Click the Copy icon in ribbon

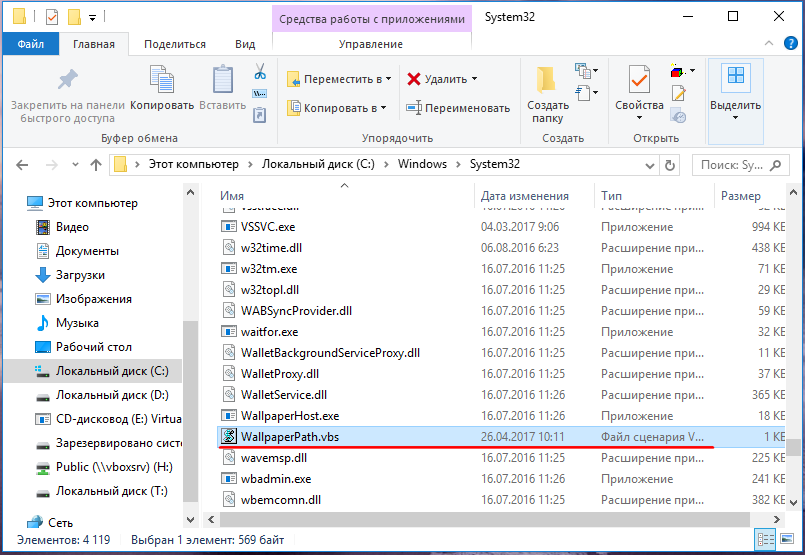162,79
